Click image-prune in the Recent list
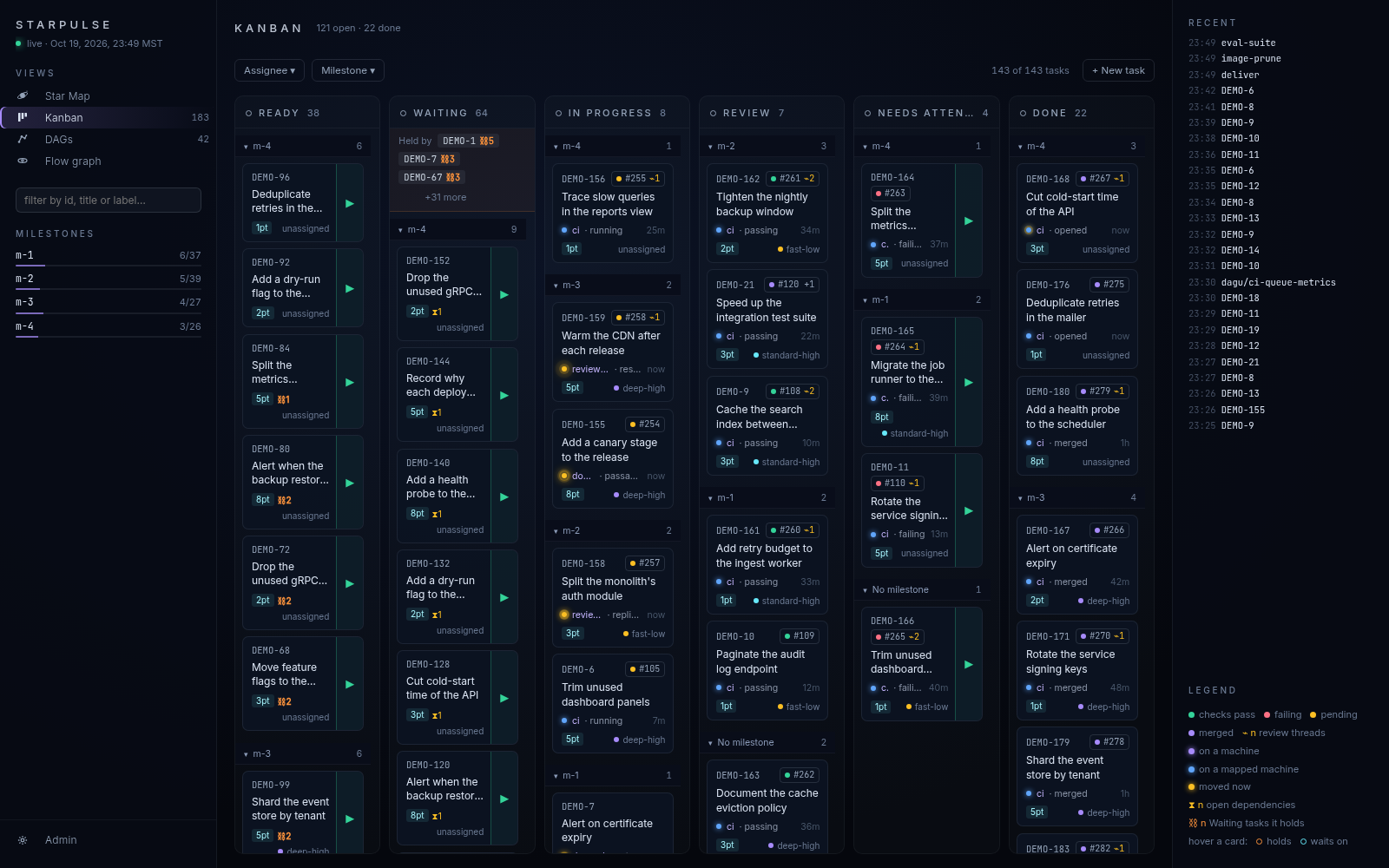Image resolution: width=1389 pixels, height=868 pixels. click(x=1251, y=59)
